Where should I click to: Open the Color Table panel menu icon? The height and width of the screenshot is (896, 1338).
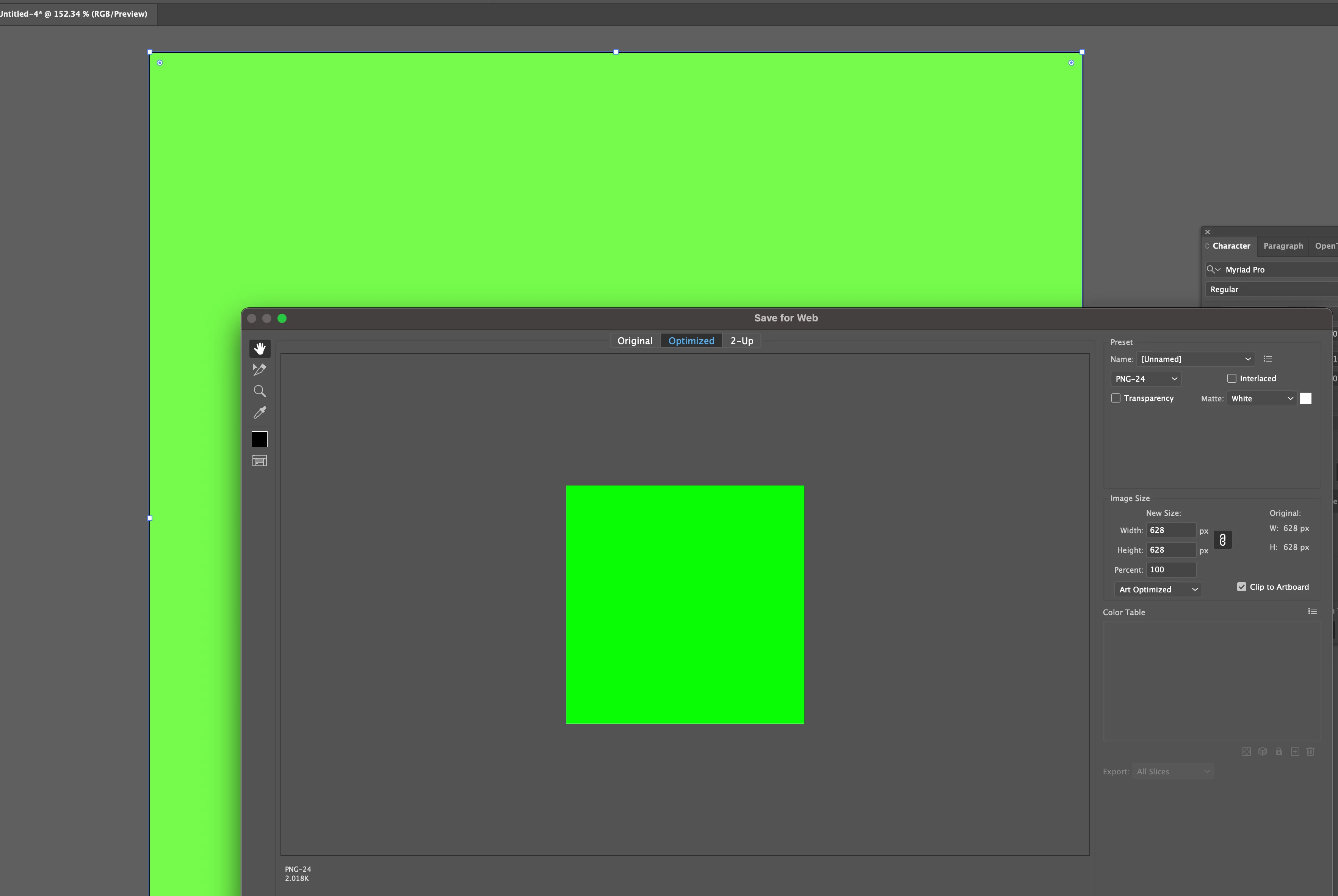pos(1312,611)
